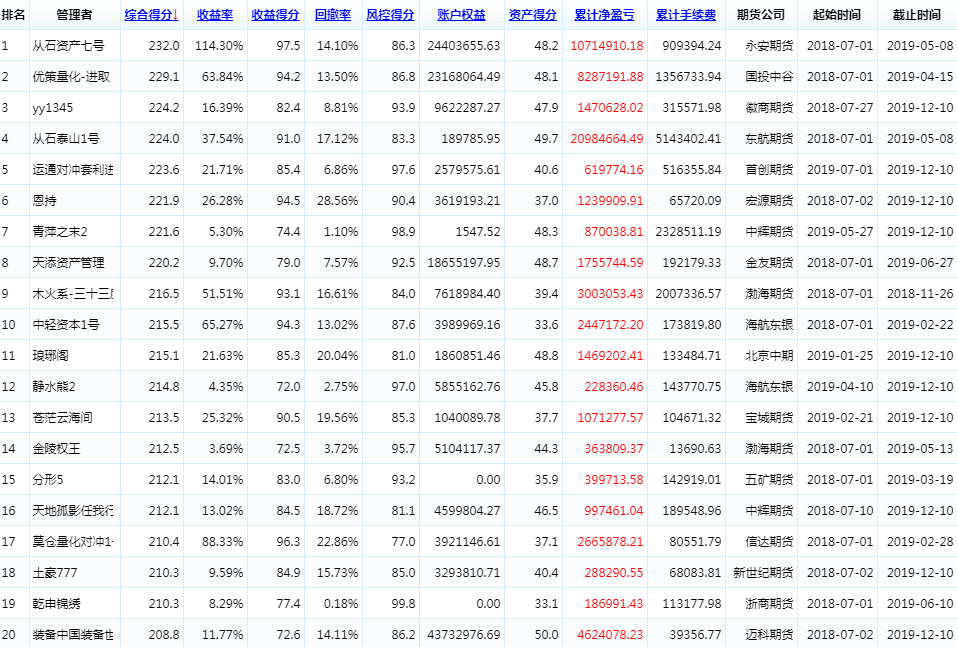
Task: Click the 资产得分 header link
Action: [533, 15]
